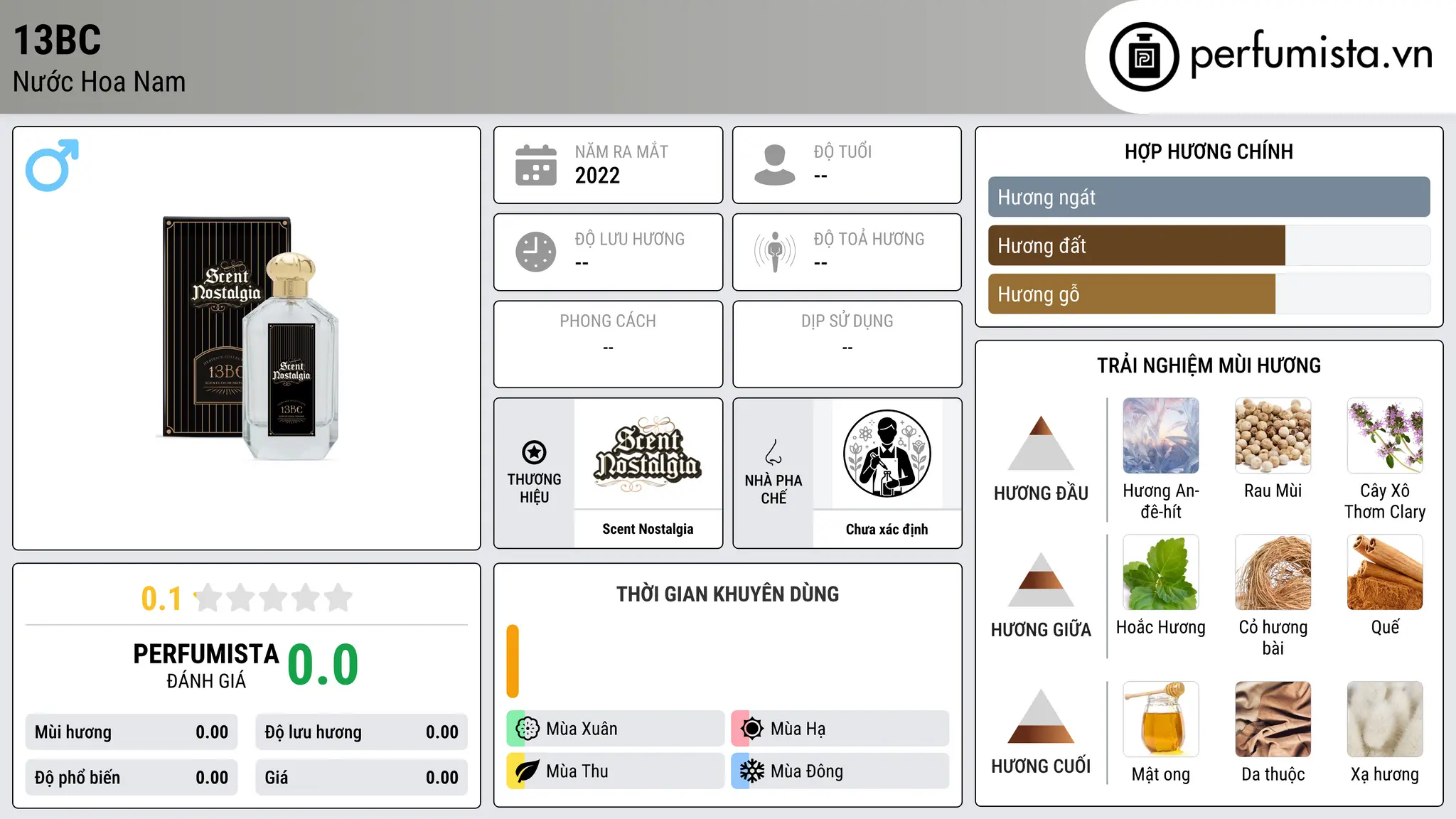Open the Hương An-đê-hít note image
This screenshot has width=1456, height=819.
coord(1161,436)
